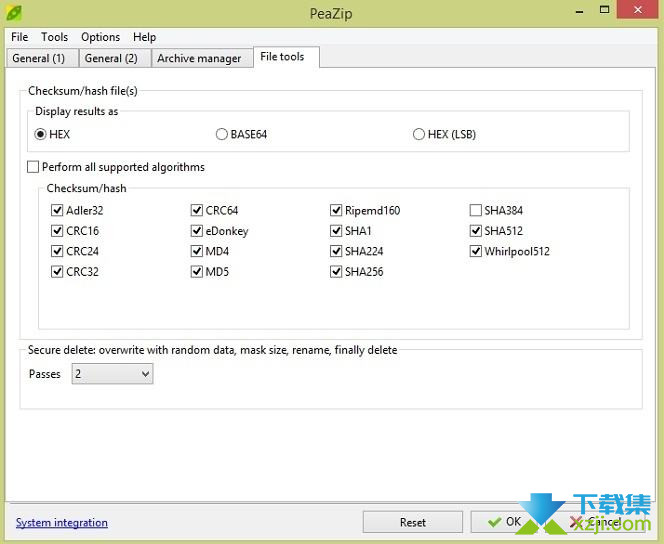664x544 pixels.
Task: Switch to the General (2) tab
Action: (x=114, y=58)
